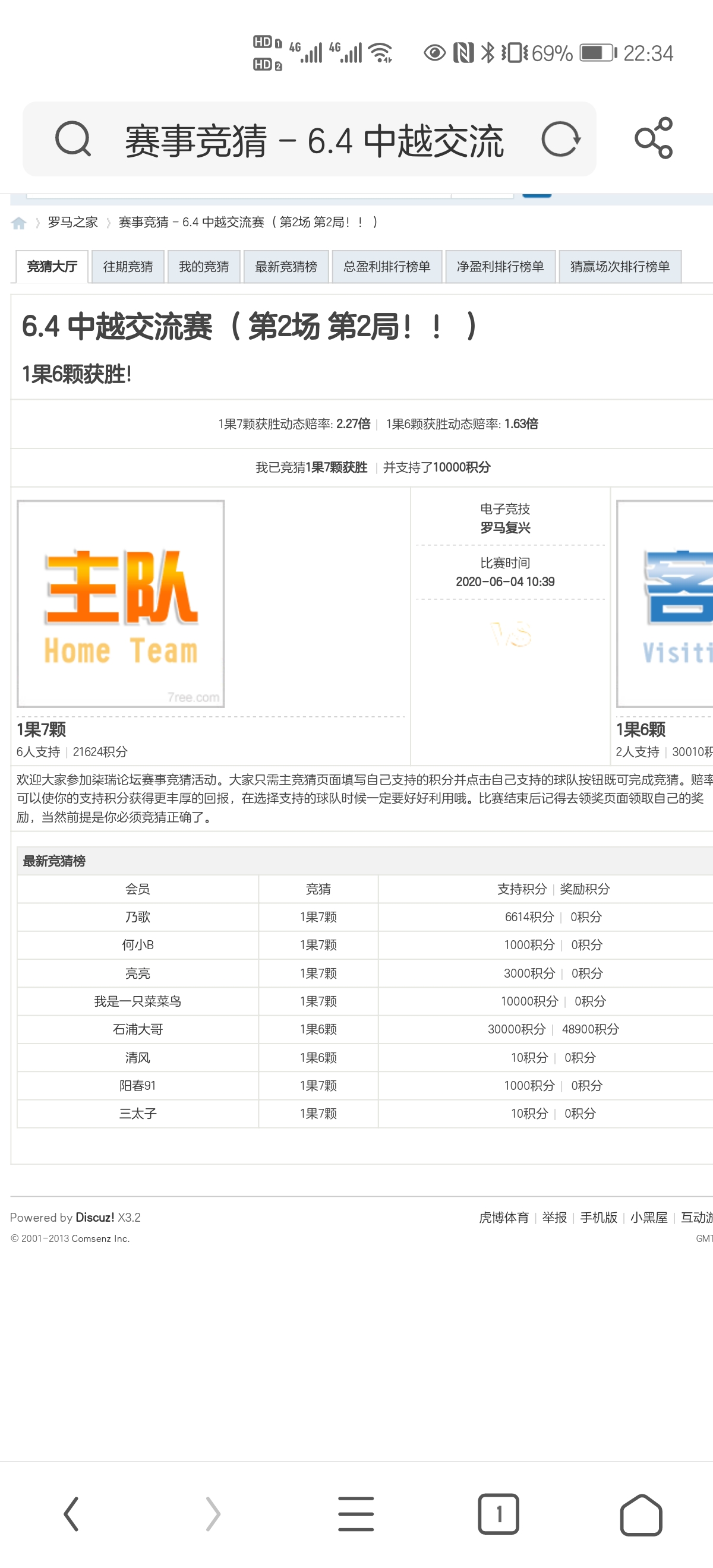The width and height of the screenshot is (713, 1568).
Task: Open 总盈利排行榜单 tab
Action: click(x=387, y=267)
